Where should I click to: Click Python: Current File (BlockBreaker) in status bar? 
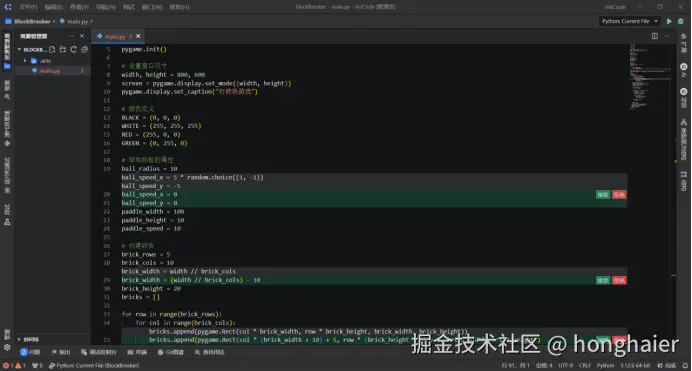coord(94,366)
